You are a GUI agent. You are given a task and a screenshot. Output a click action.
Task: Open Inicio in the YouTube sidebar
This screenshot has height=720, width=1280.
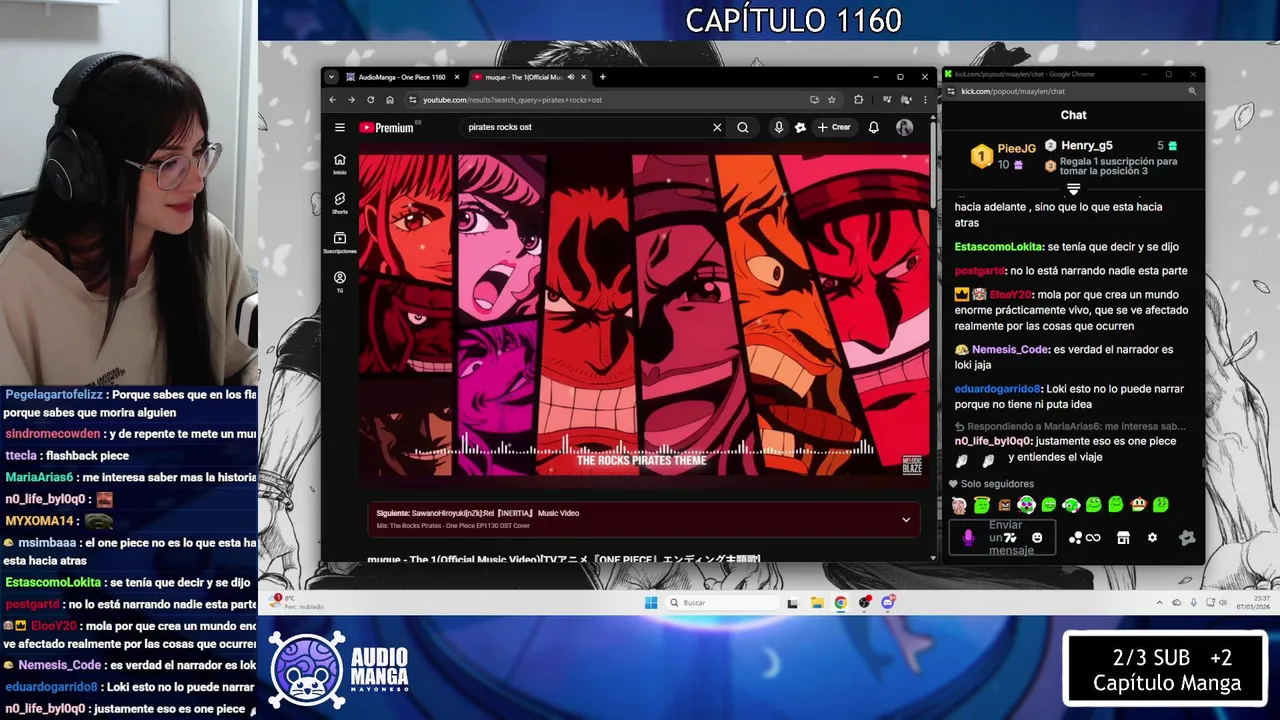[340, 163]
